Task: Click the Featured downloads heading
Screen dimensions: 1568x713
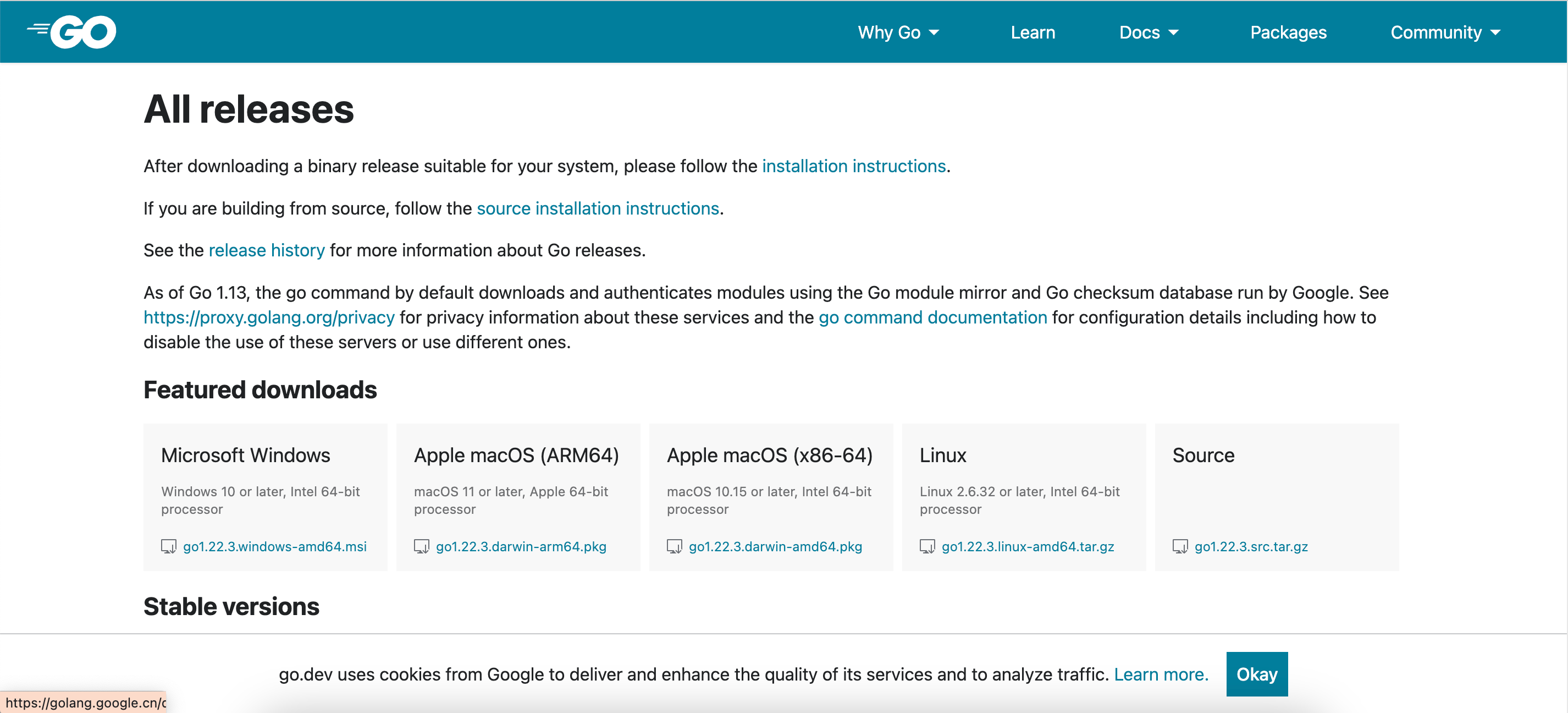Action: point(260,390)
